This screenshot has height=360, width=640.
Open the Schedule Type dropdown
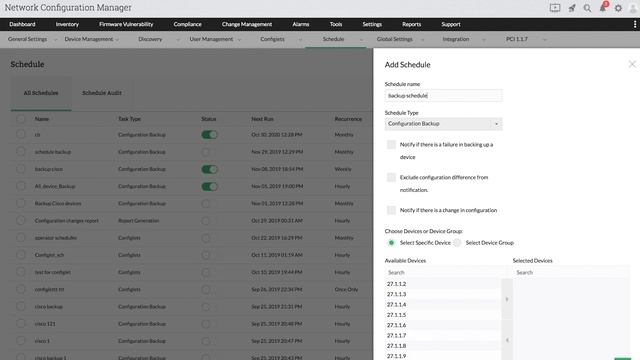point(443,124)
